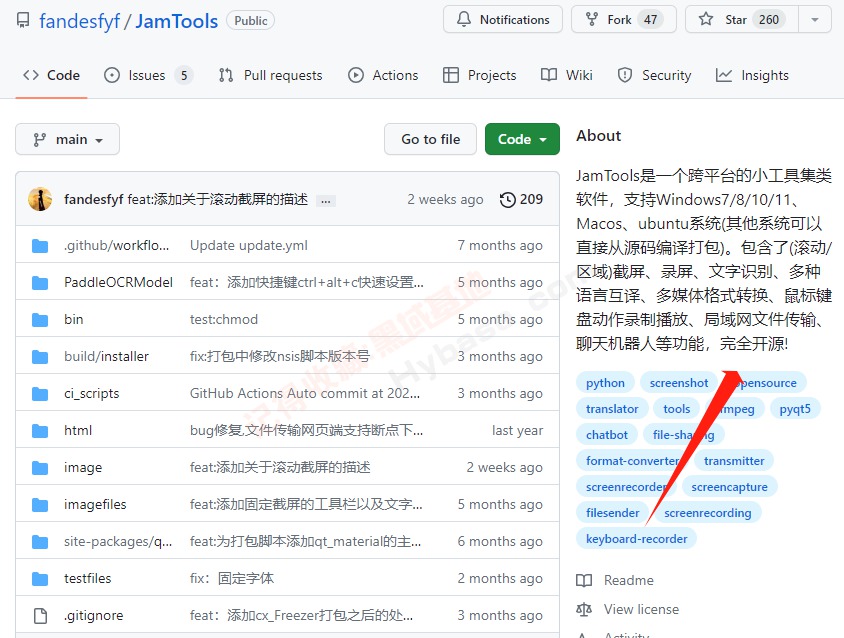Viewport: 844px width, 638px height.
Task: Click folder icon of bin row
Action: 40,320
